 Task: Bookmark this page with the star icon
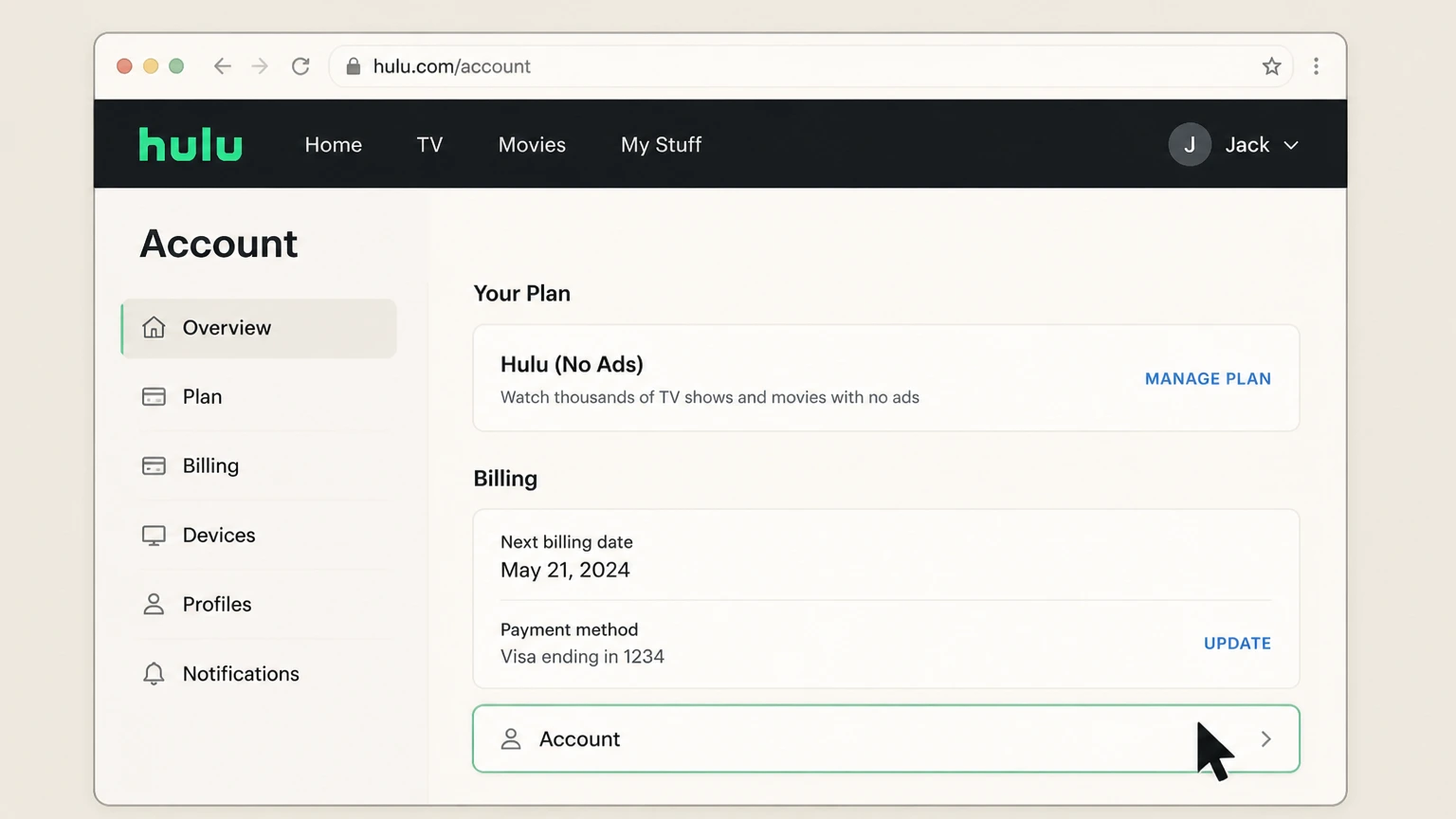[1271, 66]
